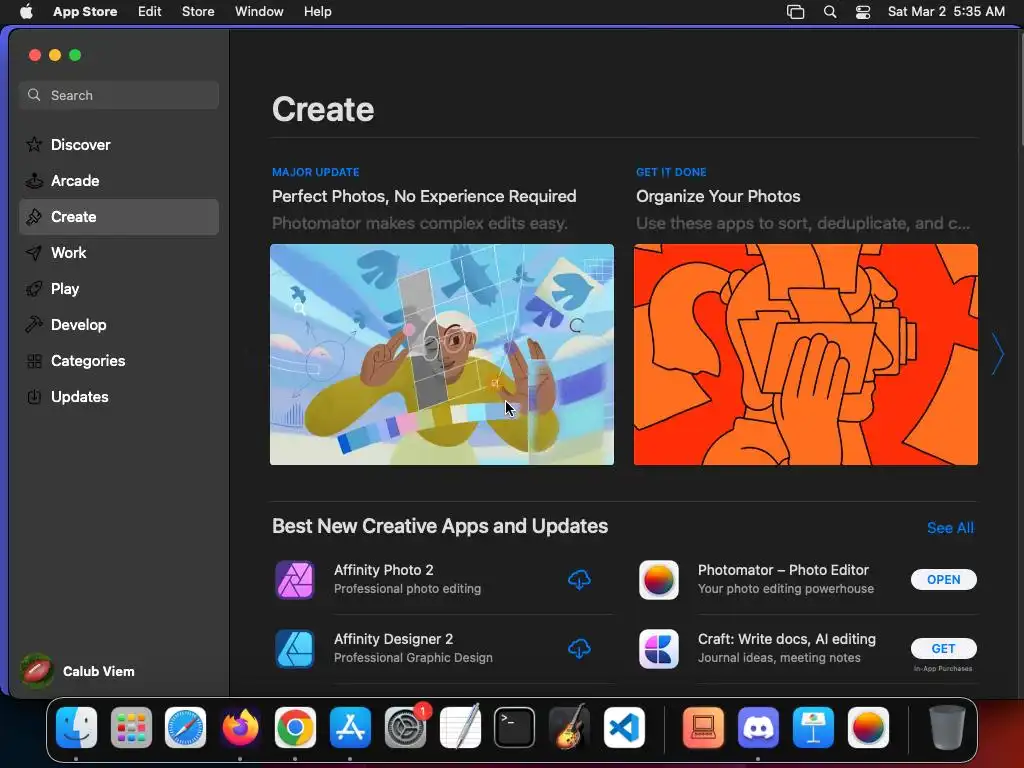Screen dimensions: 1024x768
Task: Show the Updates section
Action: [x=119, y=396]
